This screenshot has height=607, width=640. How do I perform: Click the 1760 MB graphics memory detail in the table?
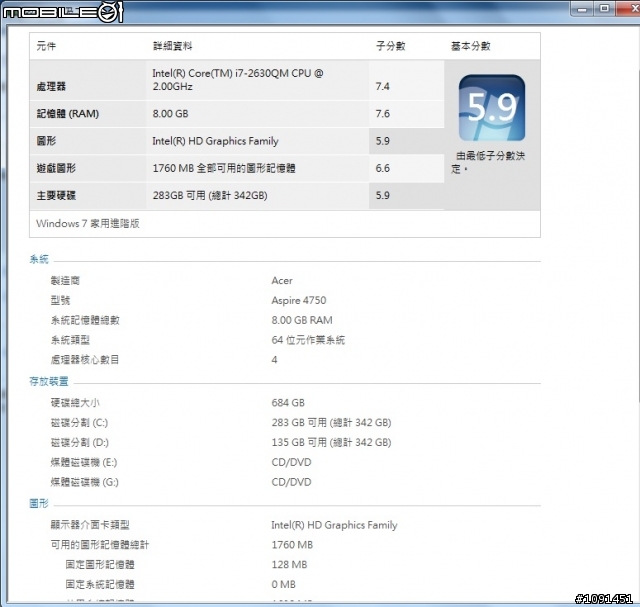[x=224, y=168]
